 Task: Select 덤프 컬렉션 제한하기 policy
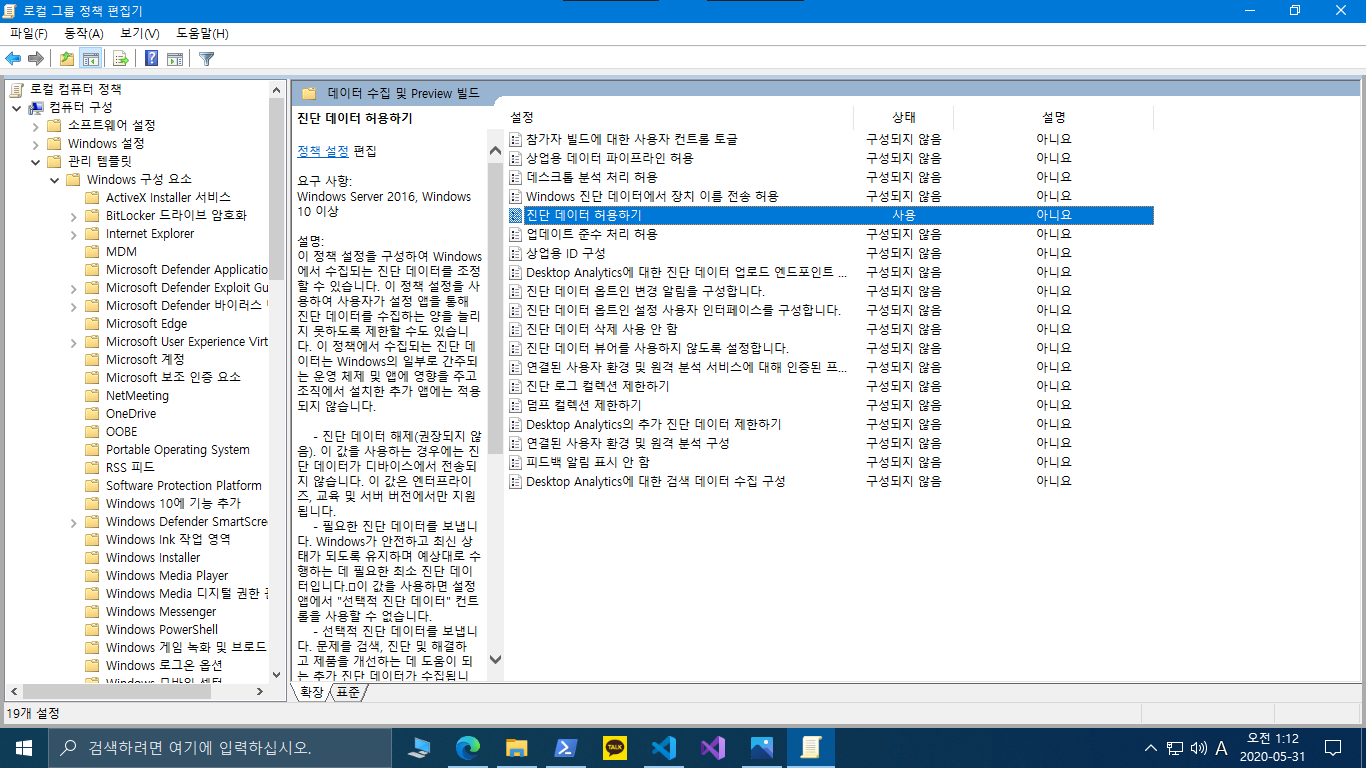click(583, 405)
